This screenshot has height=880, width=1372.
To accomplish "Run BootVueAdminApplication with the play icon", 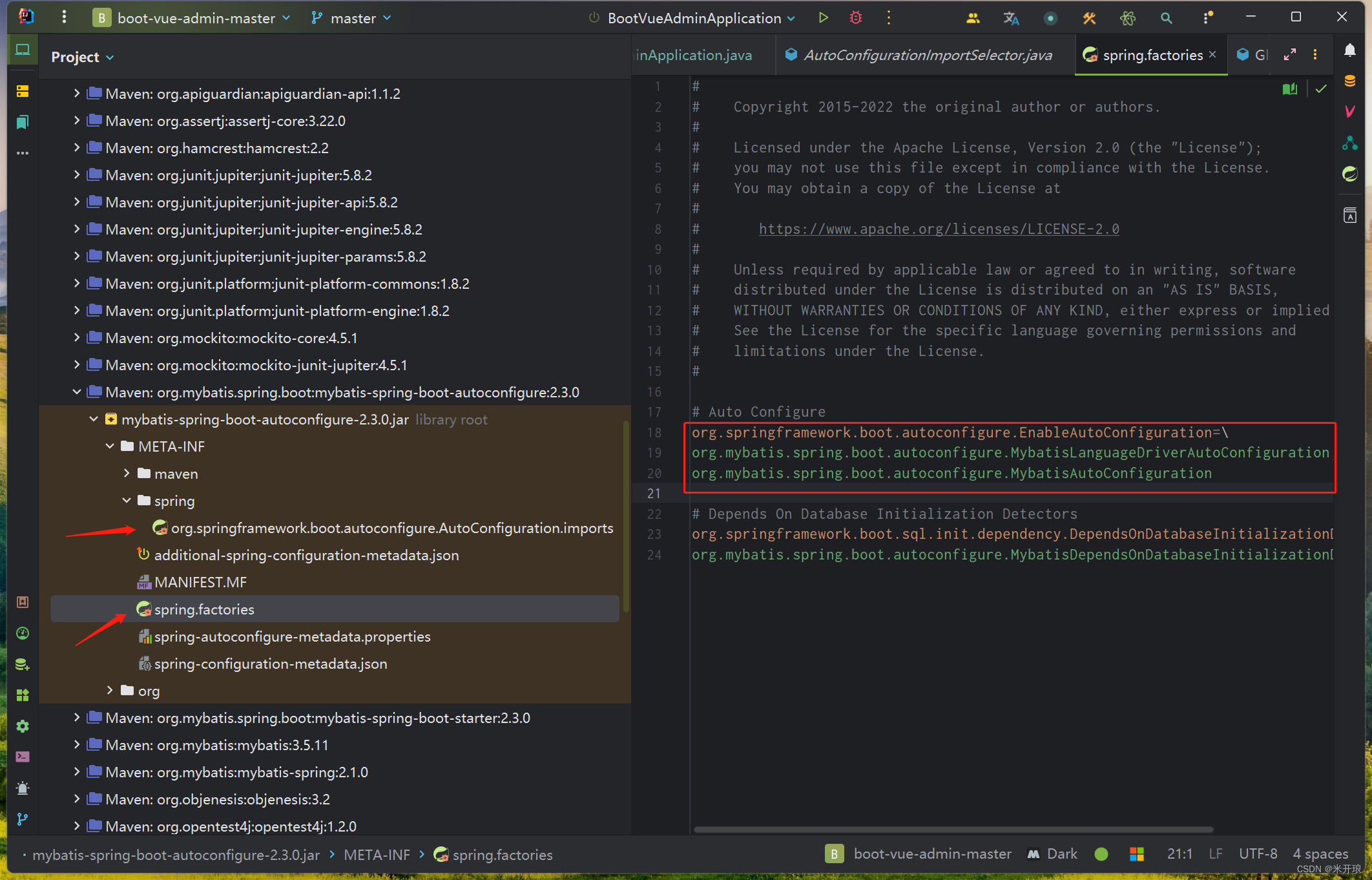I will [823, 18].
